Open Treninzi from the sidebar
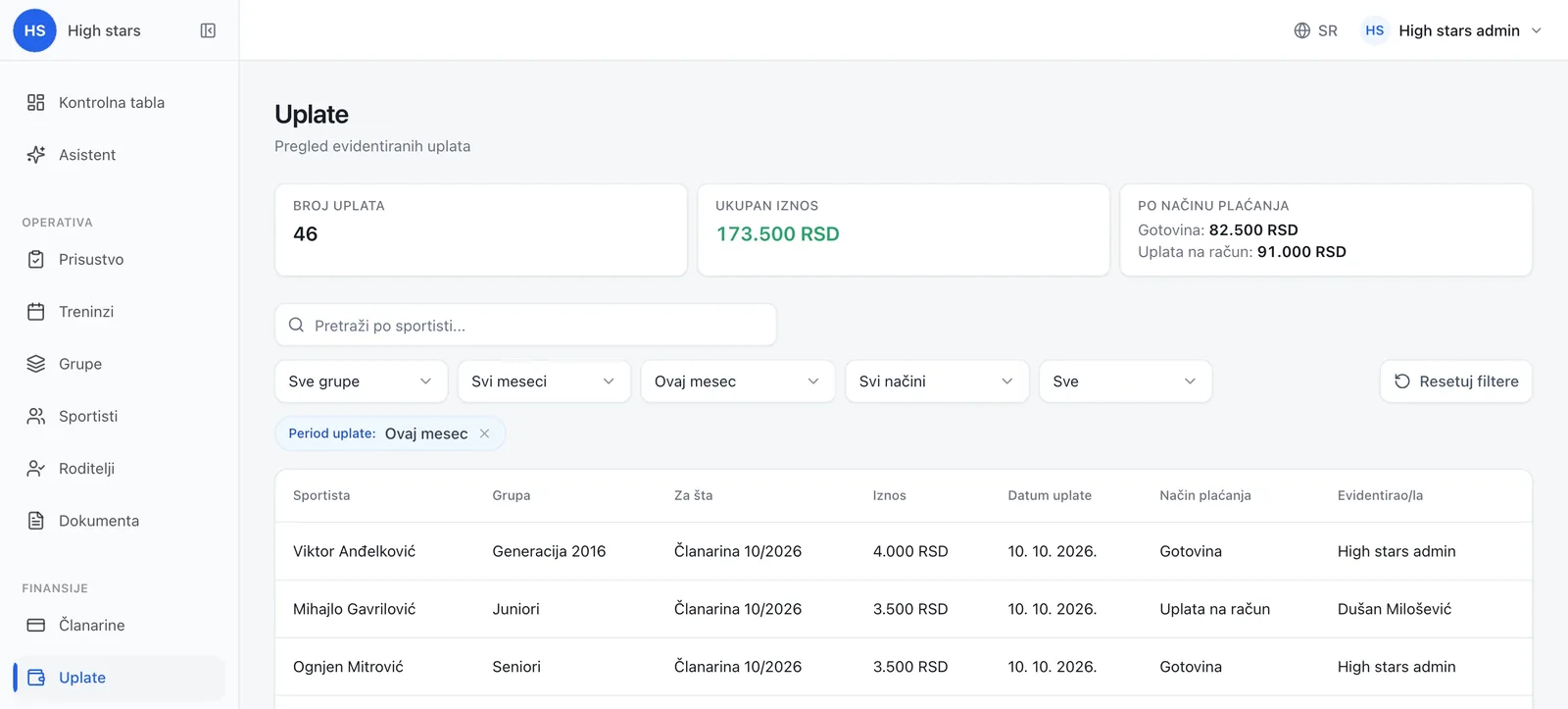 (x=120, y=312)
